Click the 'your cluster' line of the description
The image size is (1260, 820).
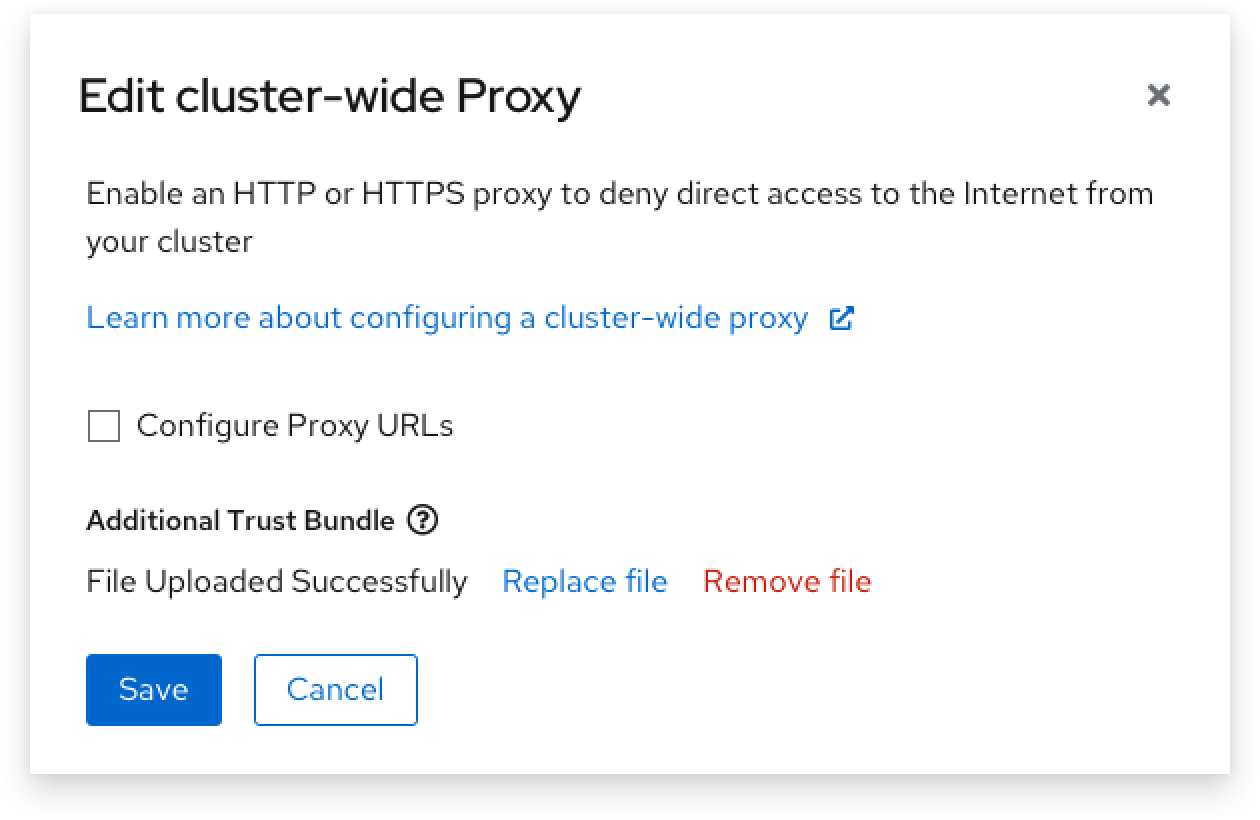[169, 242]
